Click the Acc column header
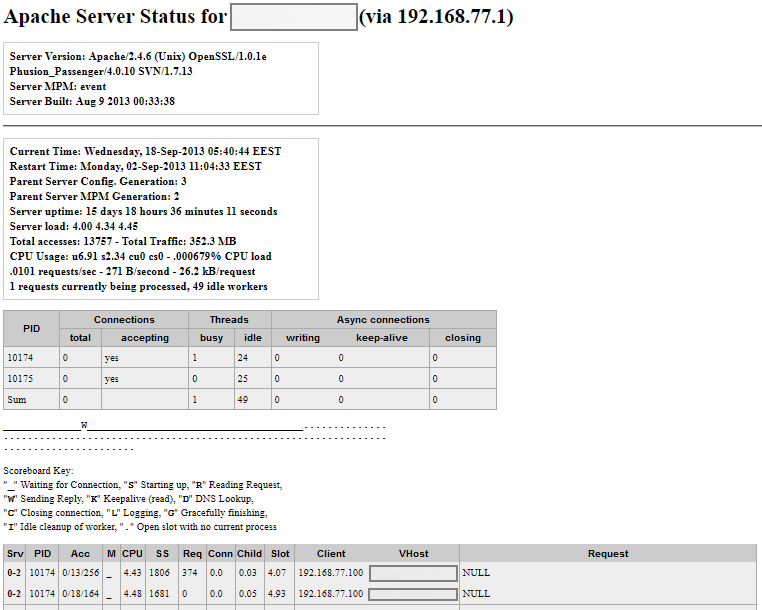The image size is (762, 610). pos(80,554)
